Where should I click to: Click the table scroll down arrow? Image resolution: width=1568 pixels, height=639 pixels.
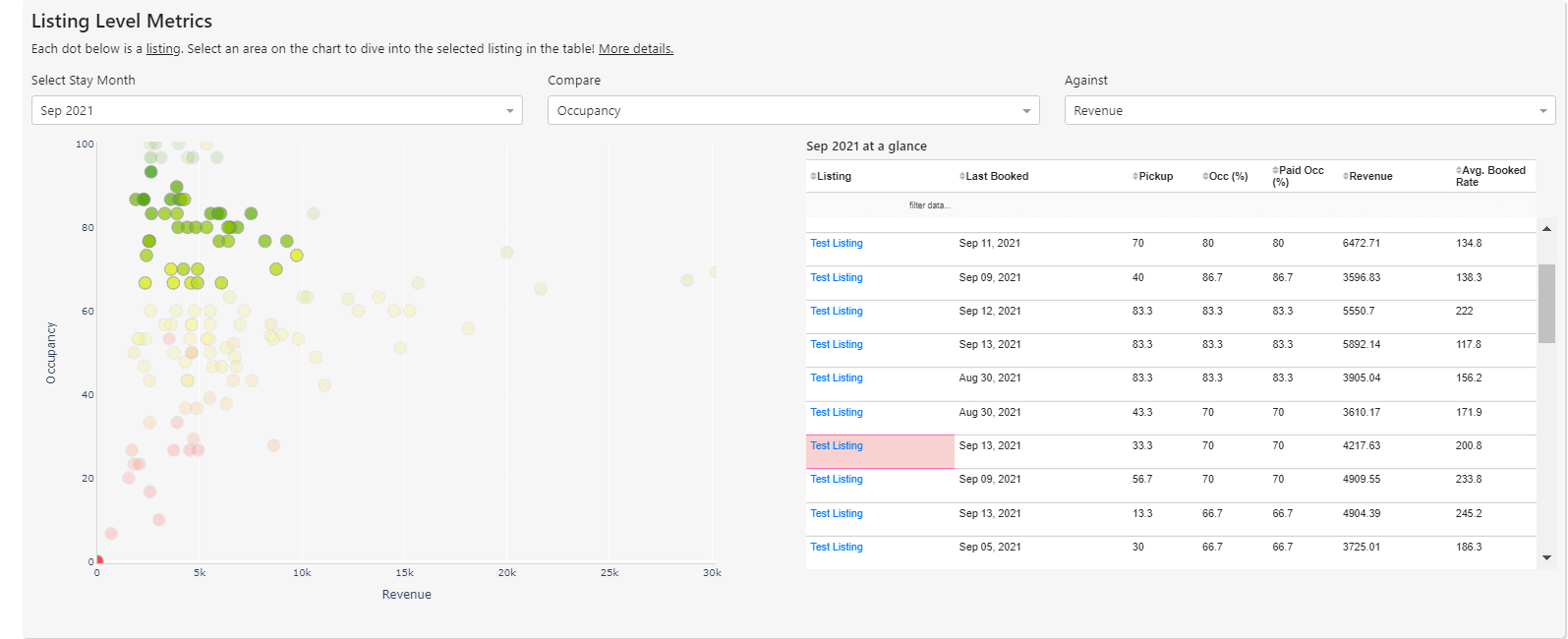point(1546,557)
